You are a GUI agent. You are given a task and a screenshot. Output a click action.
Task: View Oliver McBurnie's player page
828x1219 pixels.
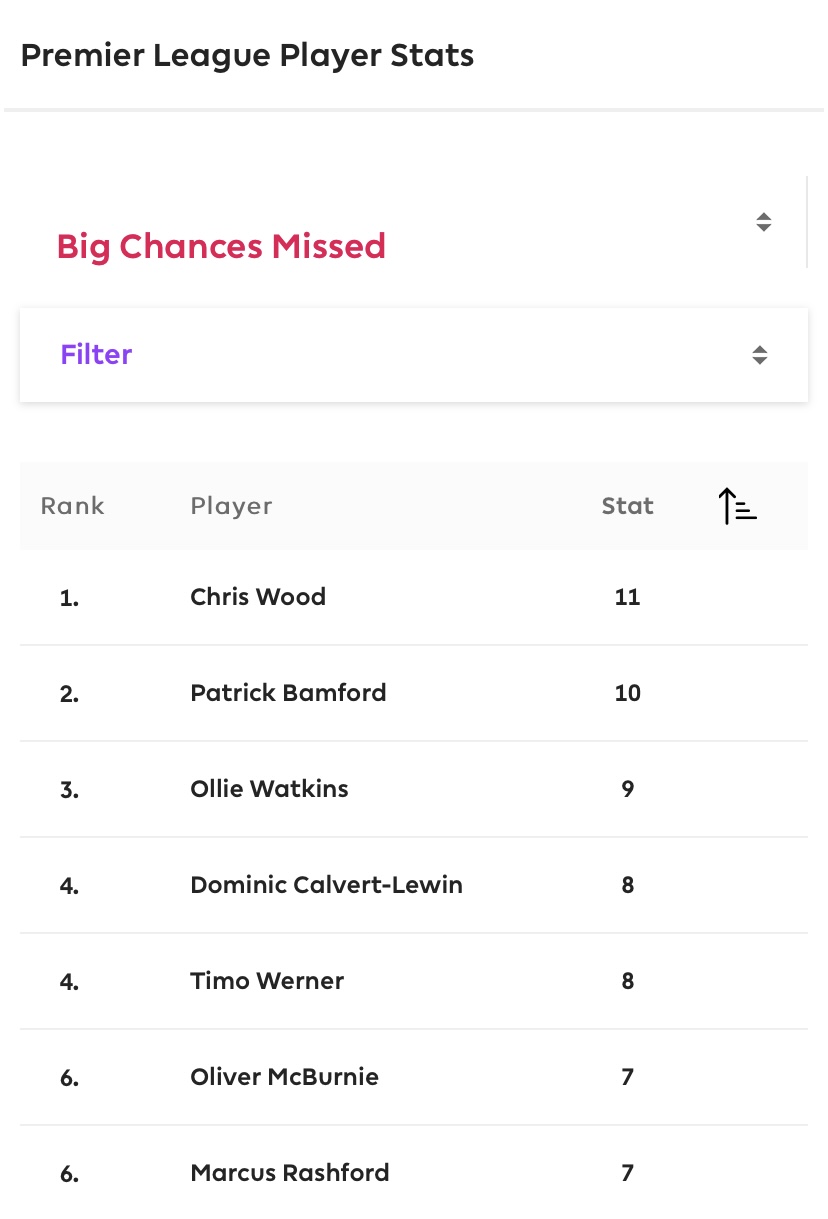point(284,1077)
